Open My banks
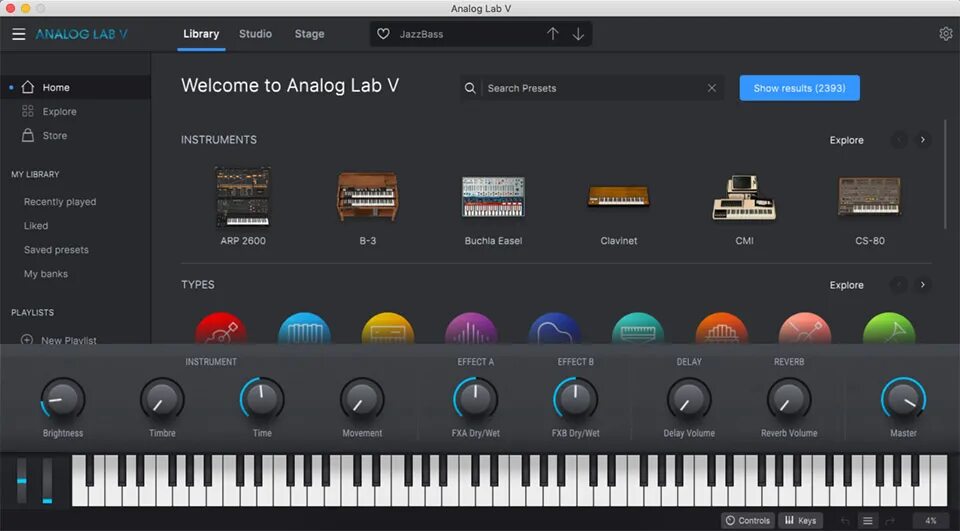Screen dimensions: 960x531 46,274
